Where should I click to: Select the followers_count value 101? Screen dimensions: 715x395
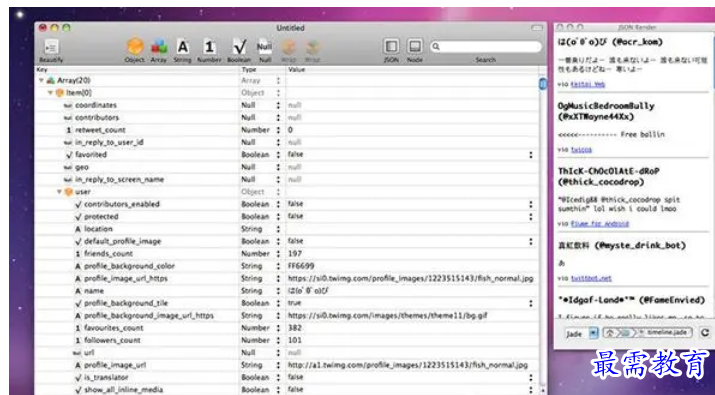click(x=295, y=340)
